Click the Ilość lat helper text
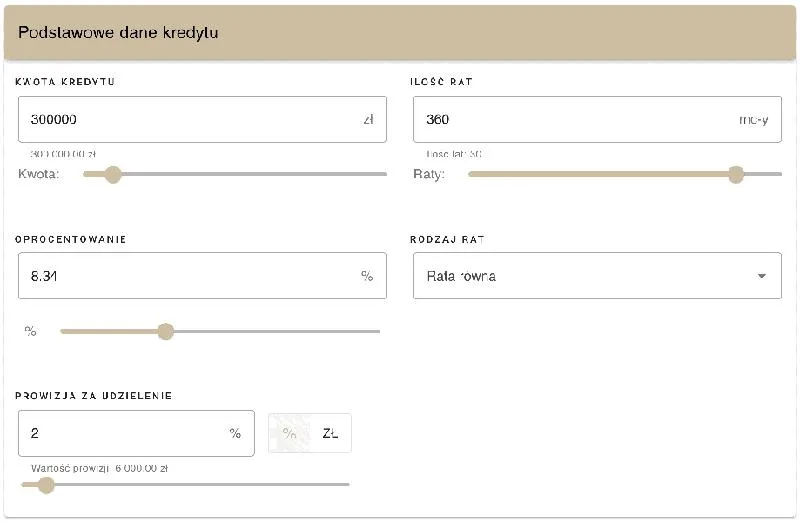 454,154
